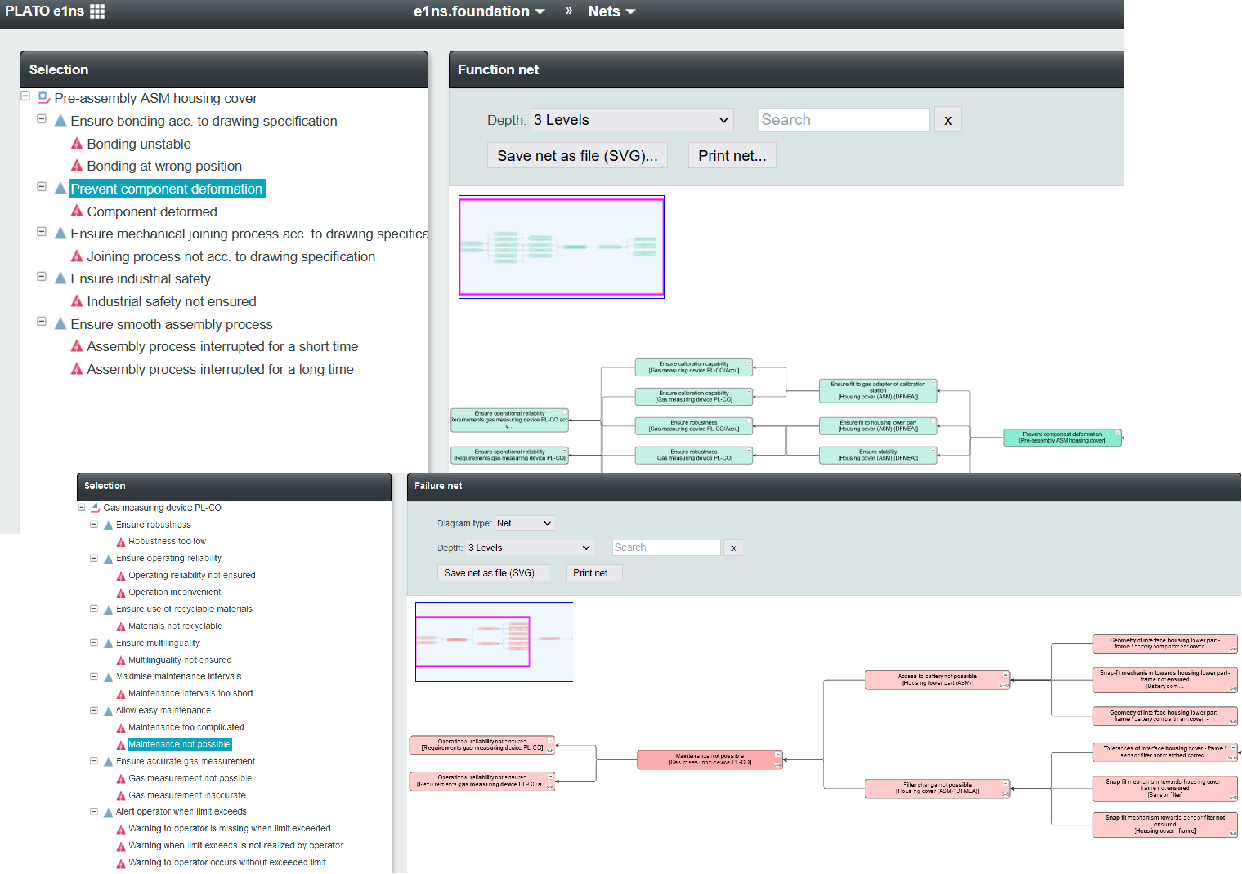This screenshot has height=874, width=1242.
Task: Click Pre-assembly ASM housing cover root icon
Action: [43, 98]
